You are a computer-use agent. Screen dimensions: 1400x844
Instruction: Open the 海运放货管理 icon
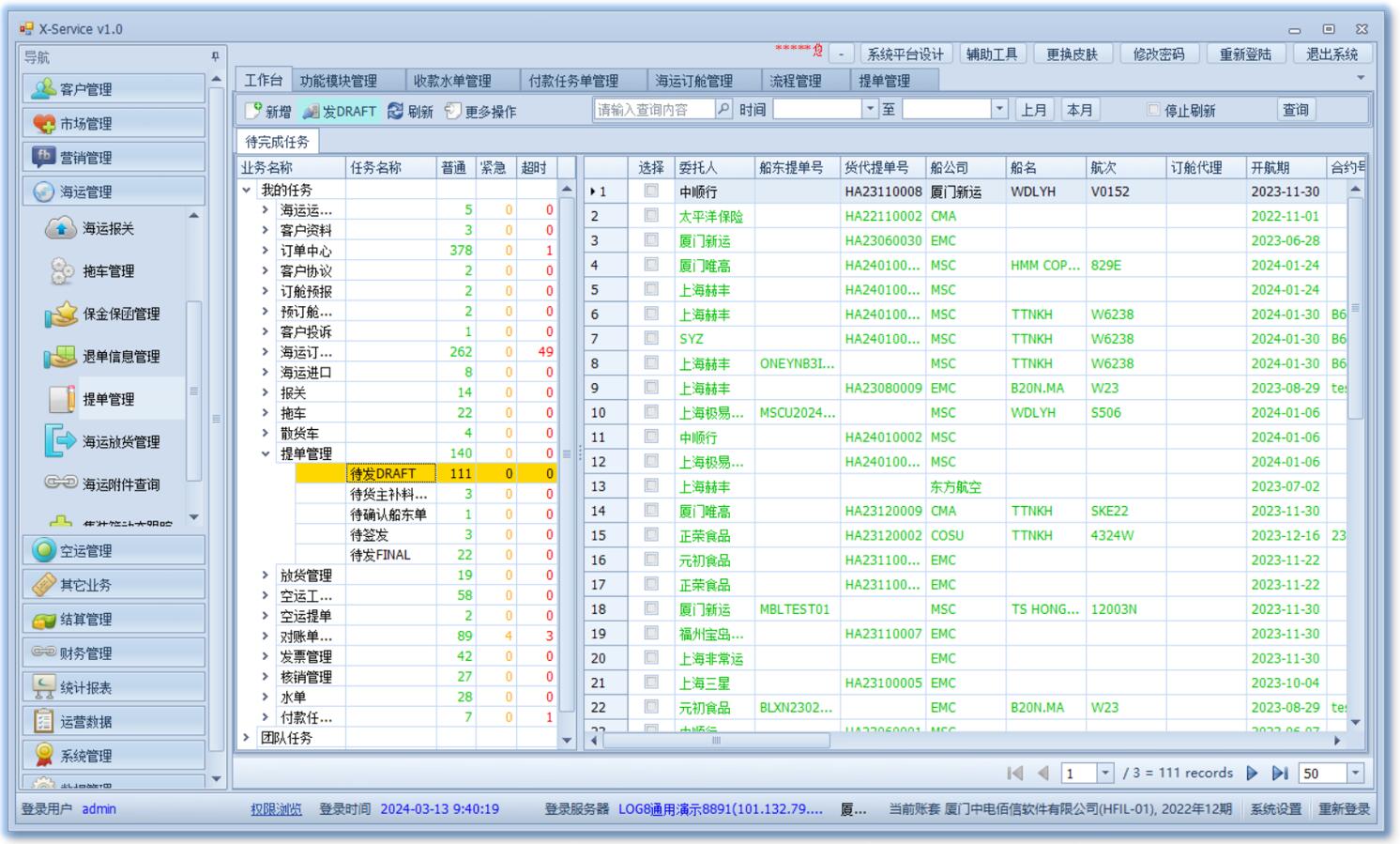[x=61, y=441]
